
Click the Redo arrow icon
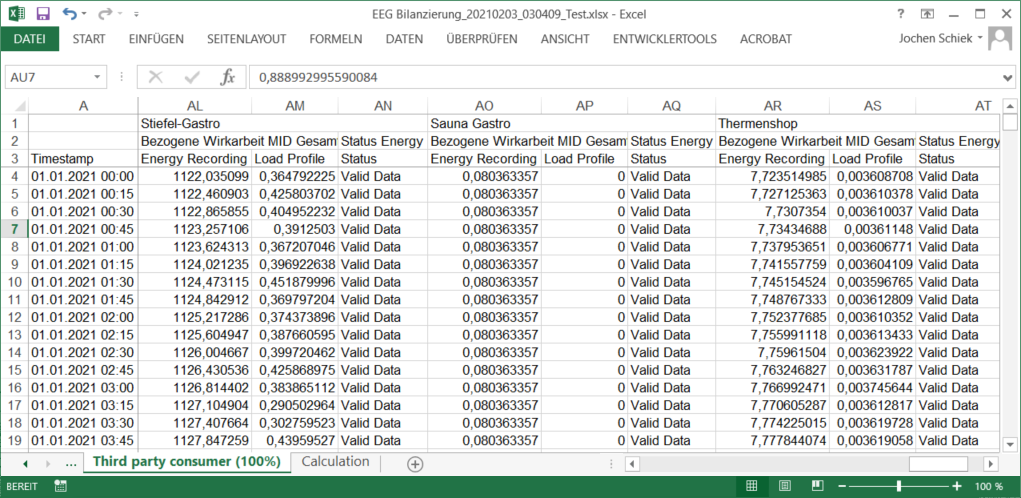(x=104, y=13)
